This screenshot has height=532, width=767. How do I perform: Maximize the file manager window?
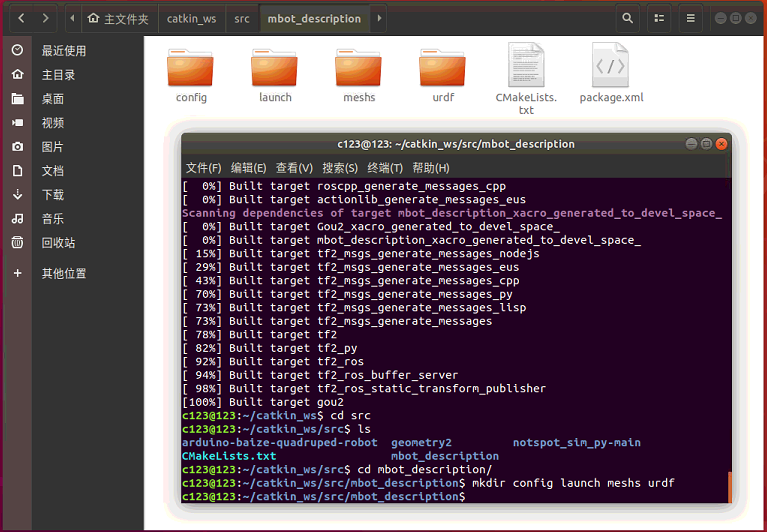point(736,18)
